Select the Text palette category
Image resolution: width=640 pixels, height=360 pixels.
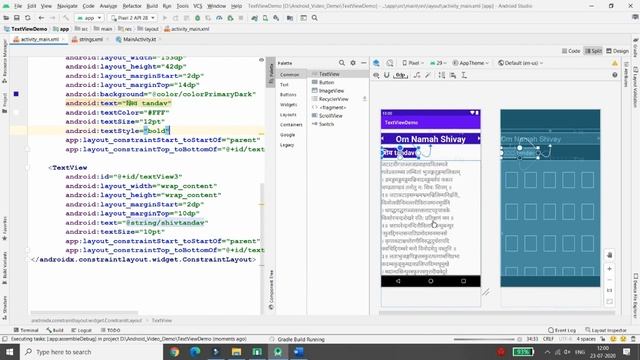[284, 84]
